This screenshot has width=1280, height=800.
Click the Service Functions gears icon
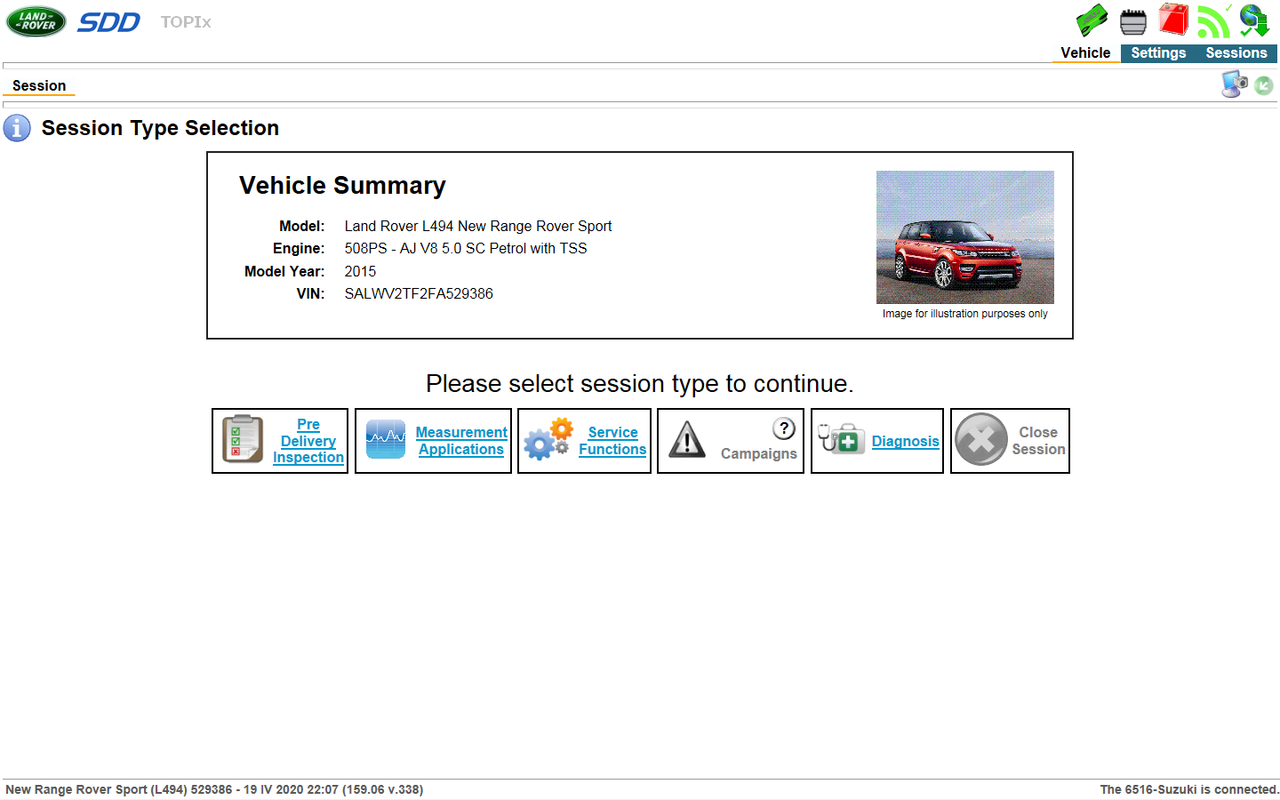548,440
